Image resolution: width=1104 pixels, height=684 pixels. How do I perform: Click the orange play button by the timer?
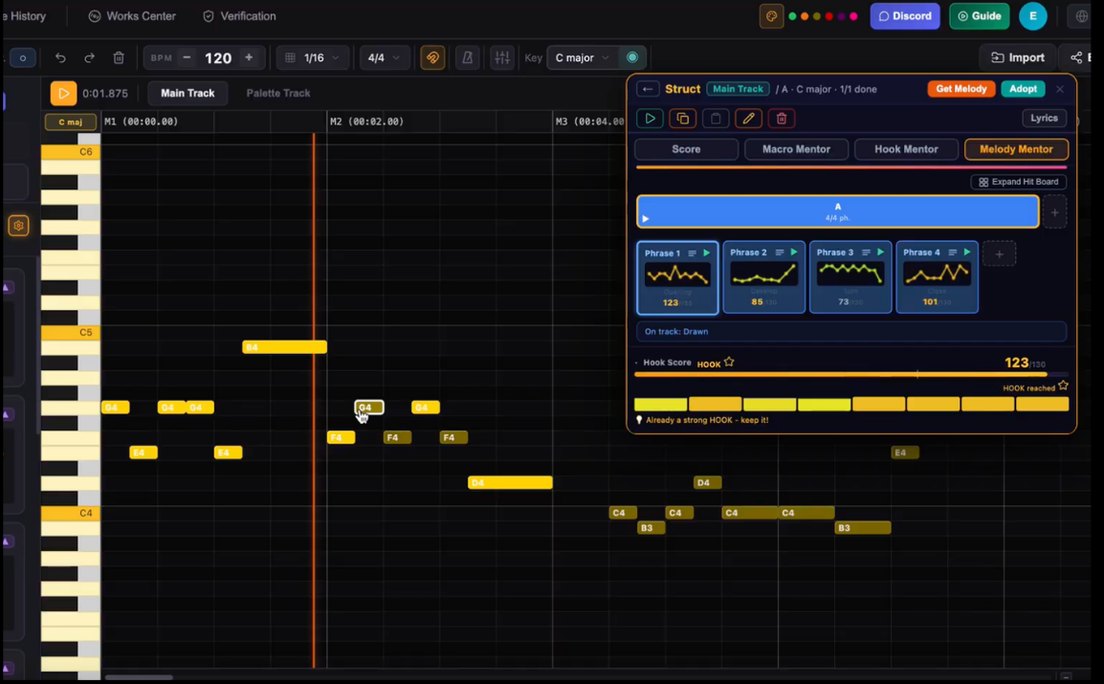click(x=63, y=93)
